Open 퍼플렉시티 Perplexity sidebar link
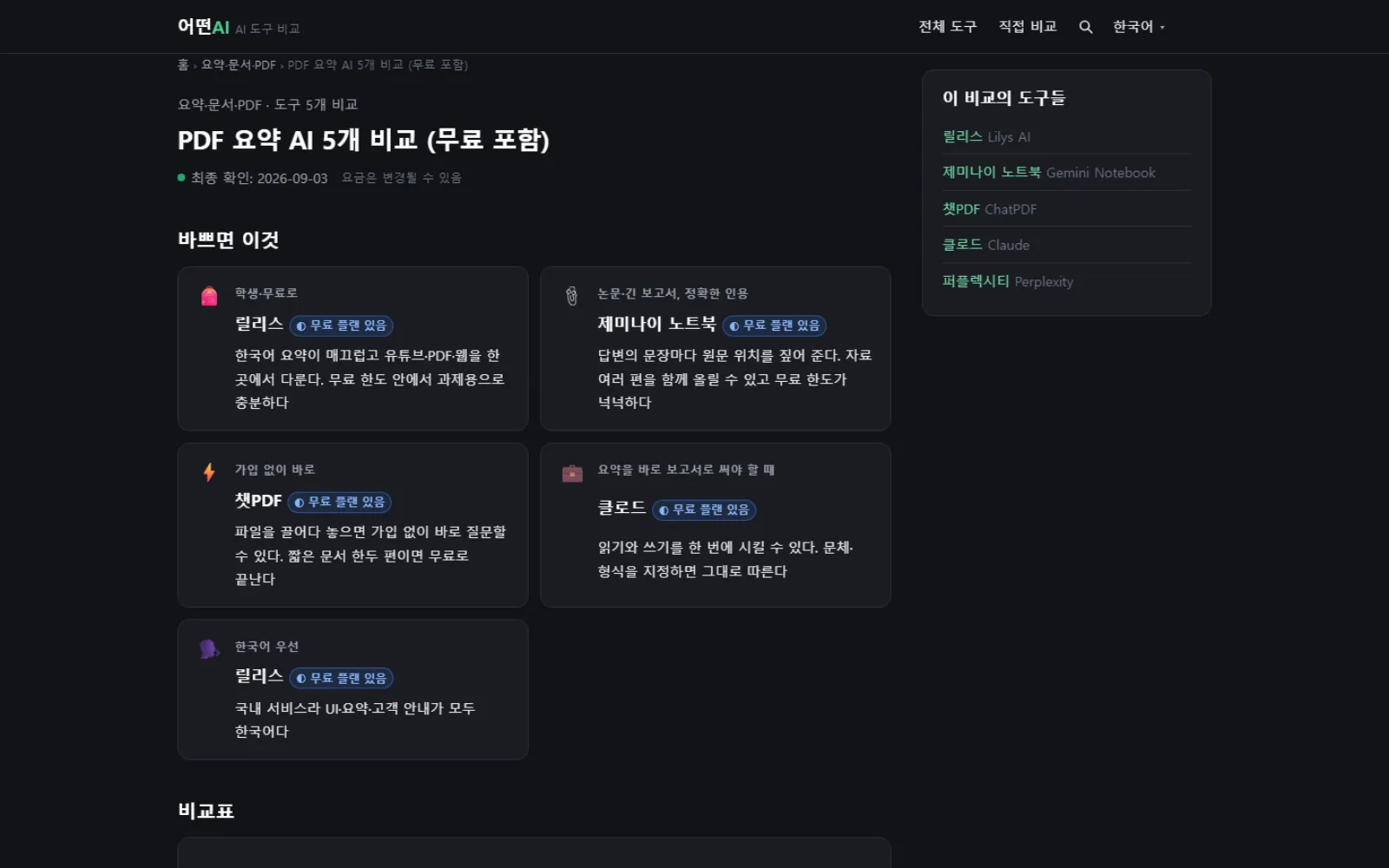This screenshot has height=868, width=1389. pyautogui.click(x=1008, y=282)
